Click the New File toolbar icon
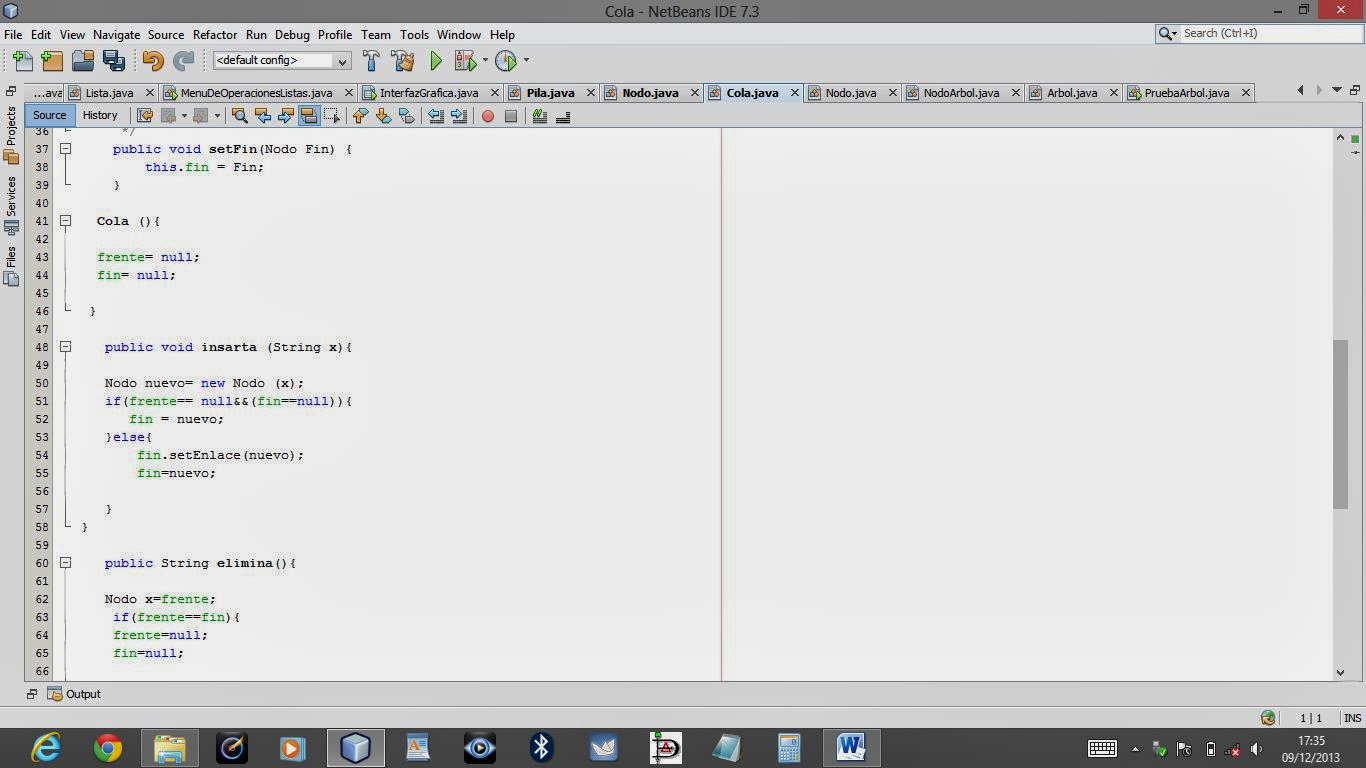Image resolution: width=1366 pixels, height=768 pixels. [x=22, y=61]
